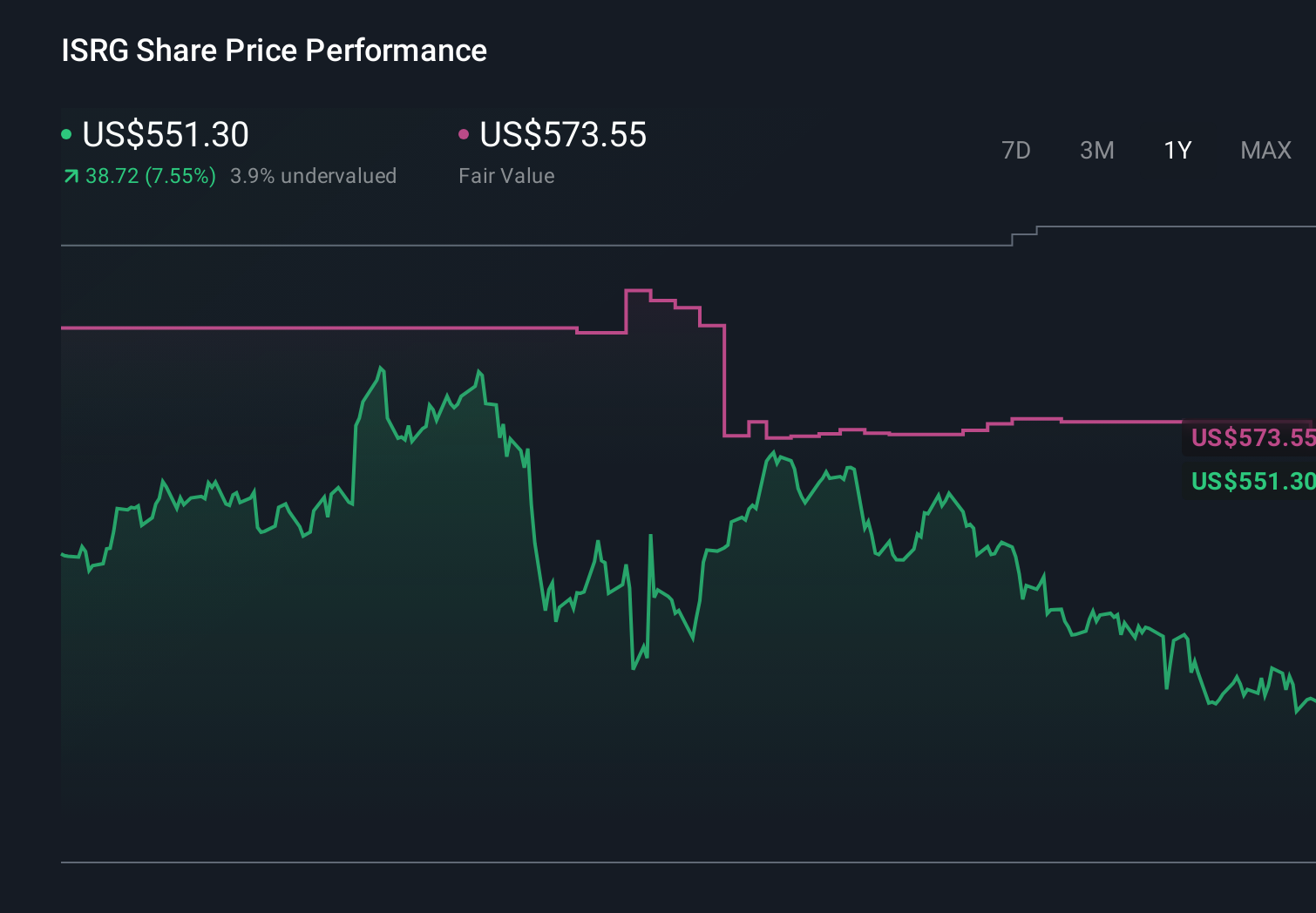The image size is (1316, 913).
Task: Click the long flat left section of pink line
Action: tap(314, 328)
